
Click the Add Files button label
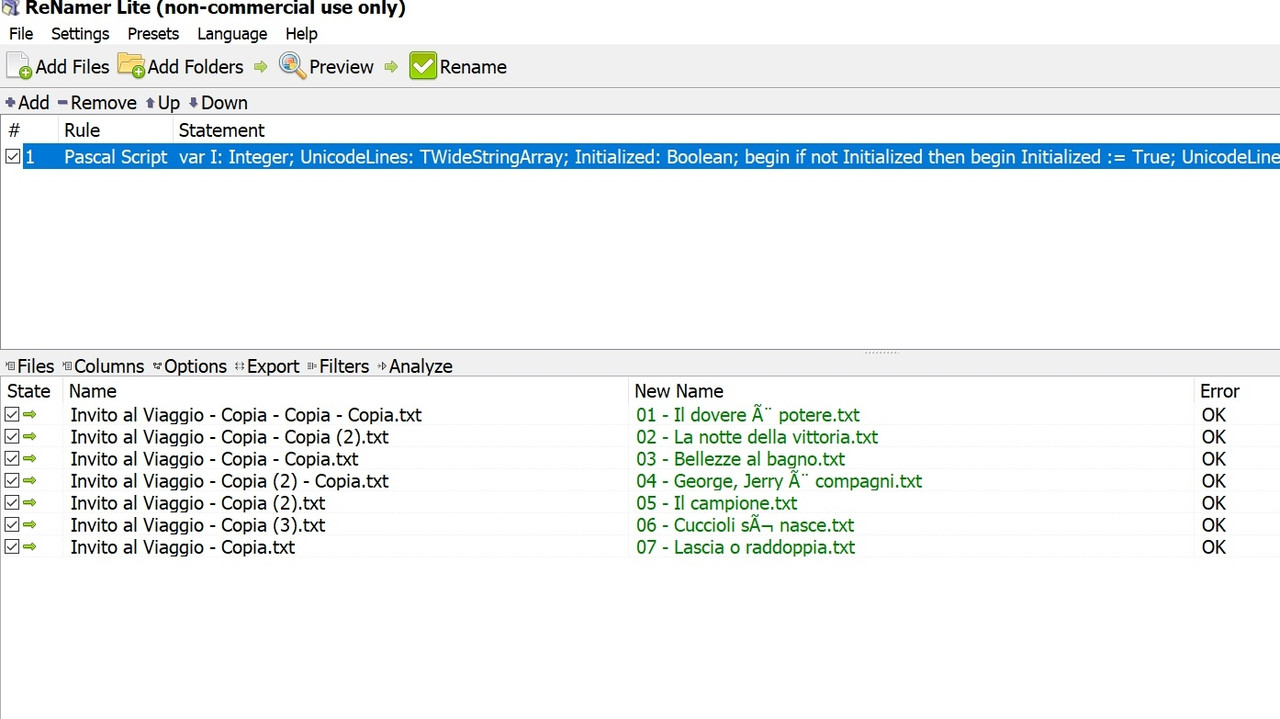click(x=72, y=67)
